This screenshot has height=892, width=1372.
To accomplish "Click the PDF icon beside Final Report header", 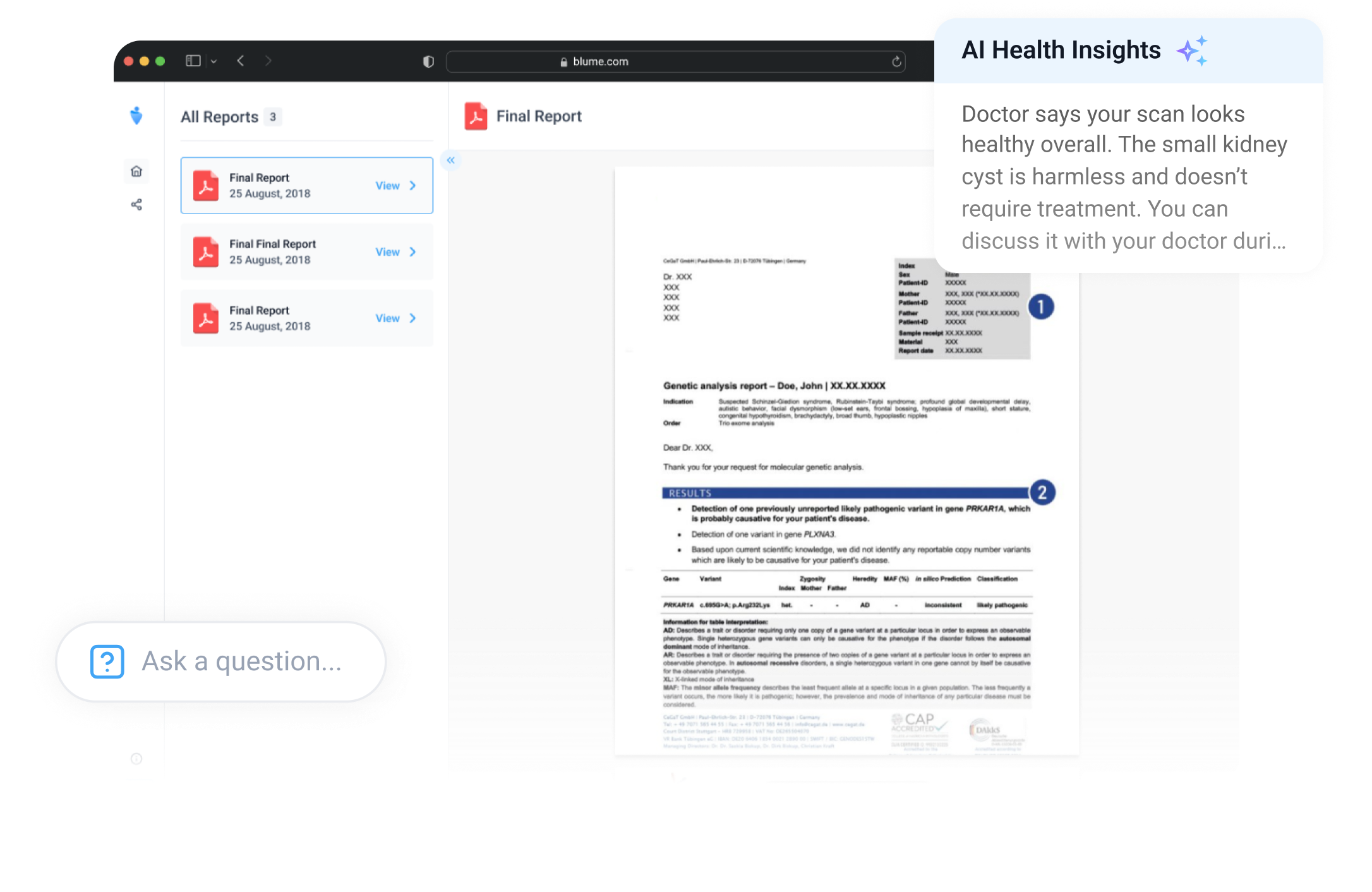I will pos(476,116).
